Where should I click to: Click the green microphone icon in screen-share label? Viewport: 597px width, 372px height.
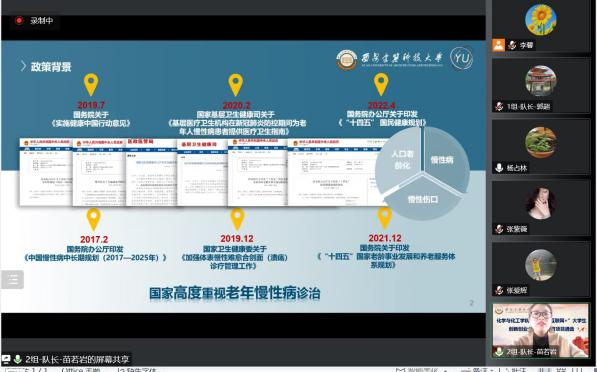(17, 359)
